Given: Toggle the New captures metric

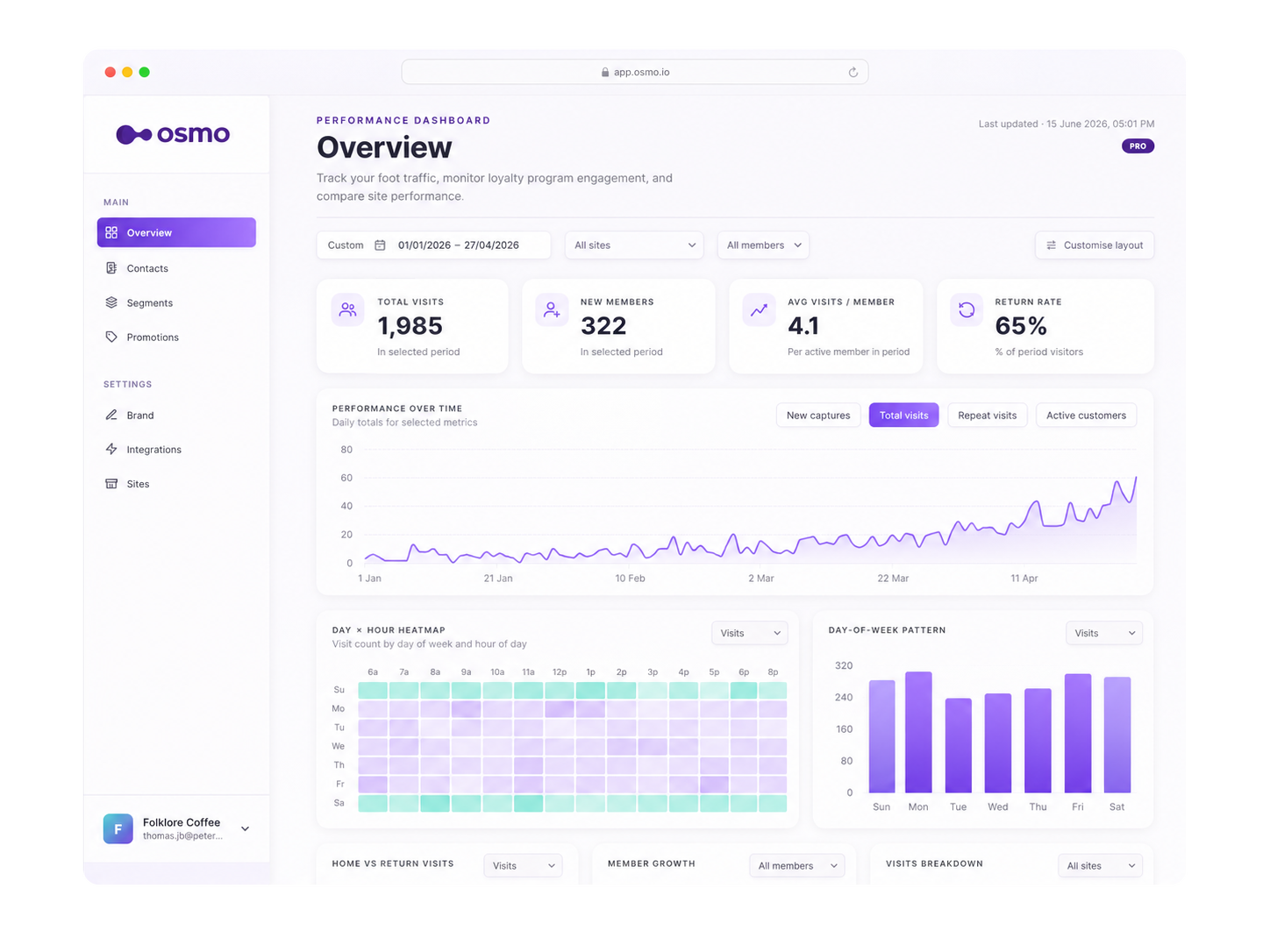Looking at the screenshot, I should (x=818, y=416).
